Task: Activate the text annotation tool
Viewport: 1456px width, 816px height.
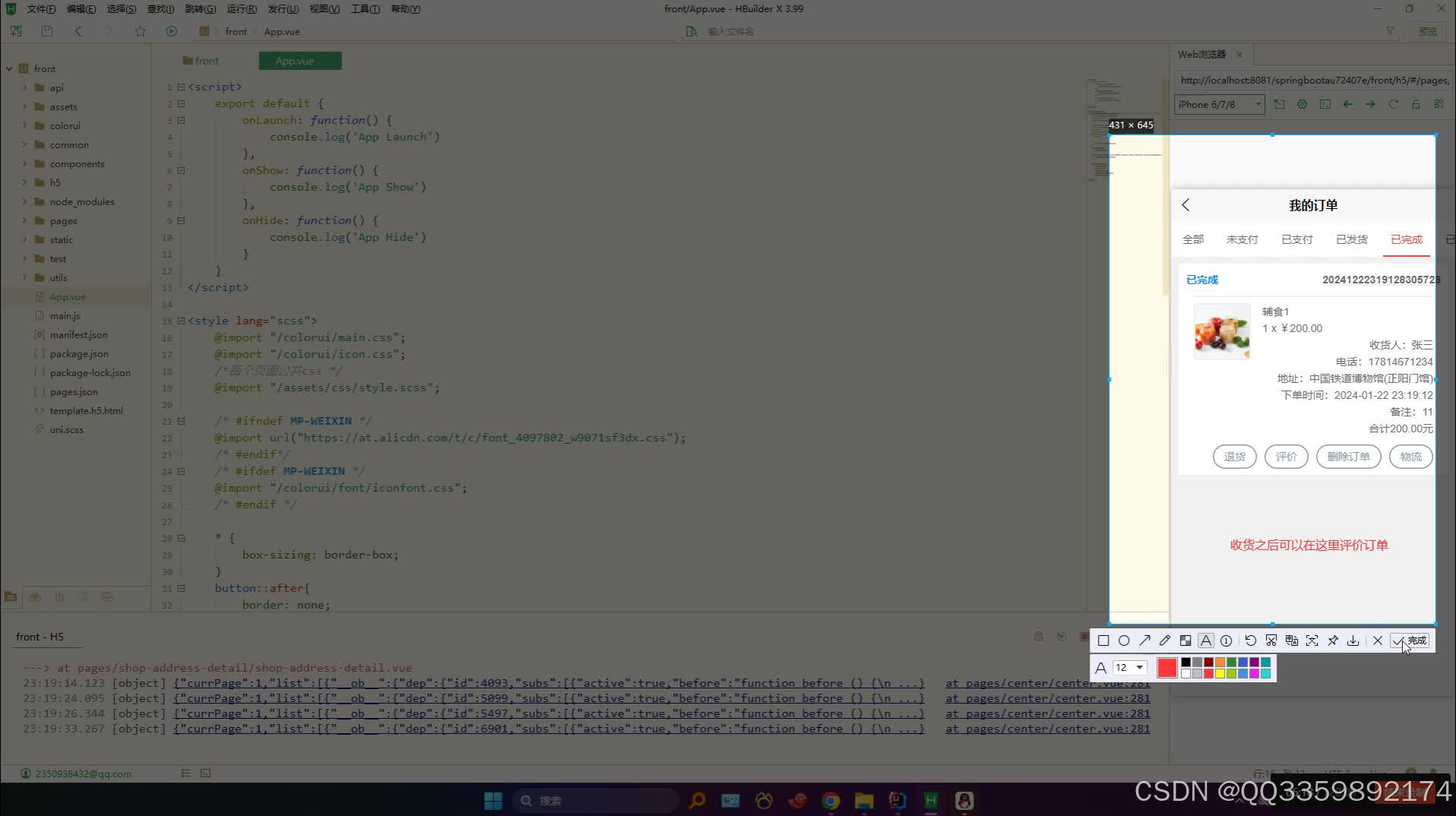Action: [1206, 640]
